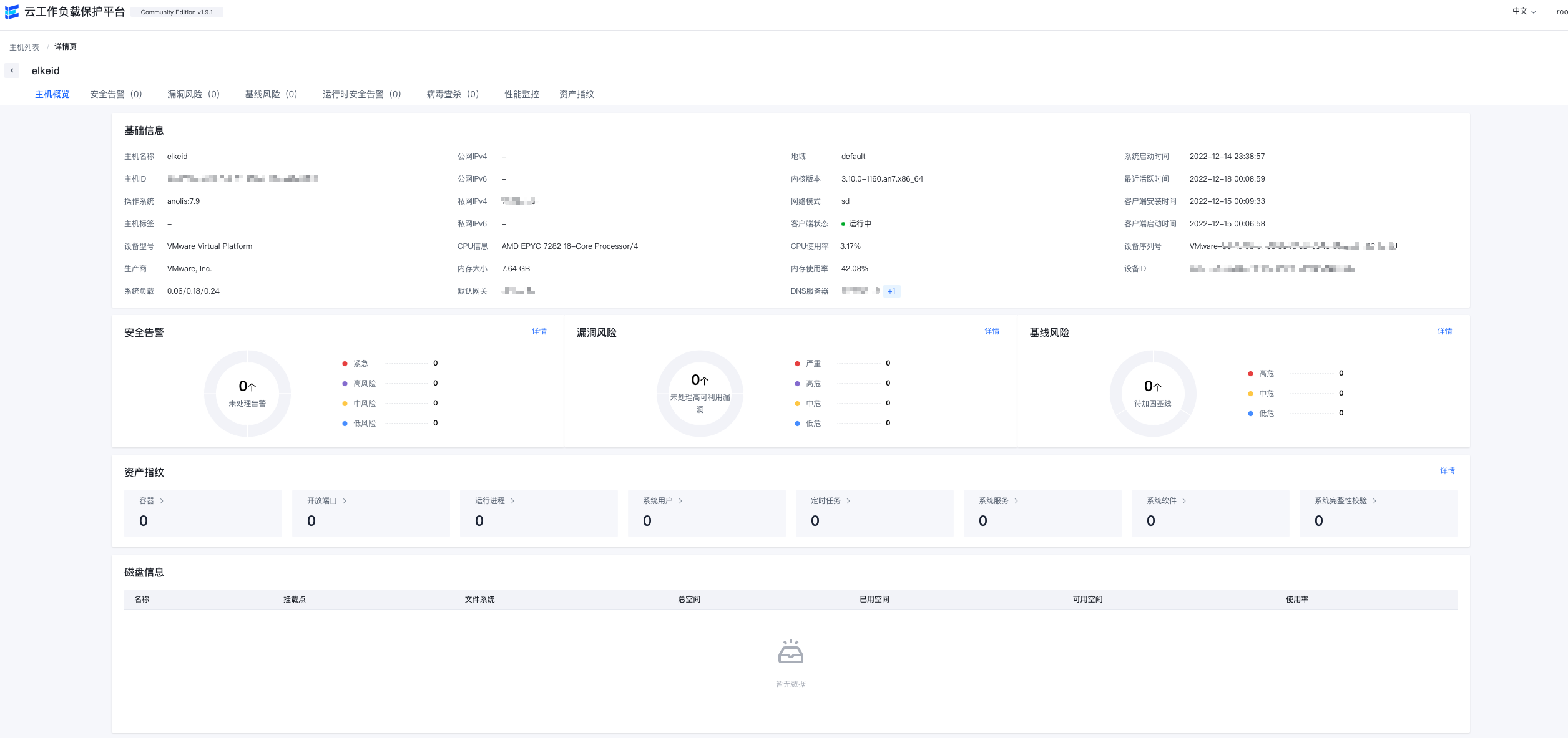Switch to the 性能监控 tab
The width and height of the screenshot is (1568, 738).
[x=521, y=94]
